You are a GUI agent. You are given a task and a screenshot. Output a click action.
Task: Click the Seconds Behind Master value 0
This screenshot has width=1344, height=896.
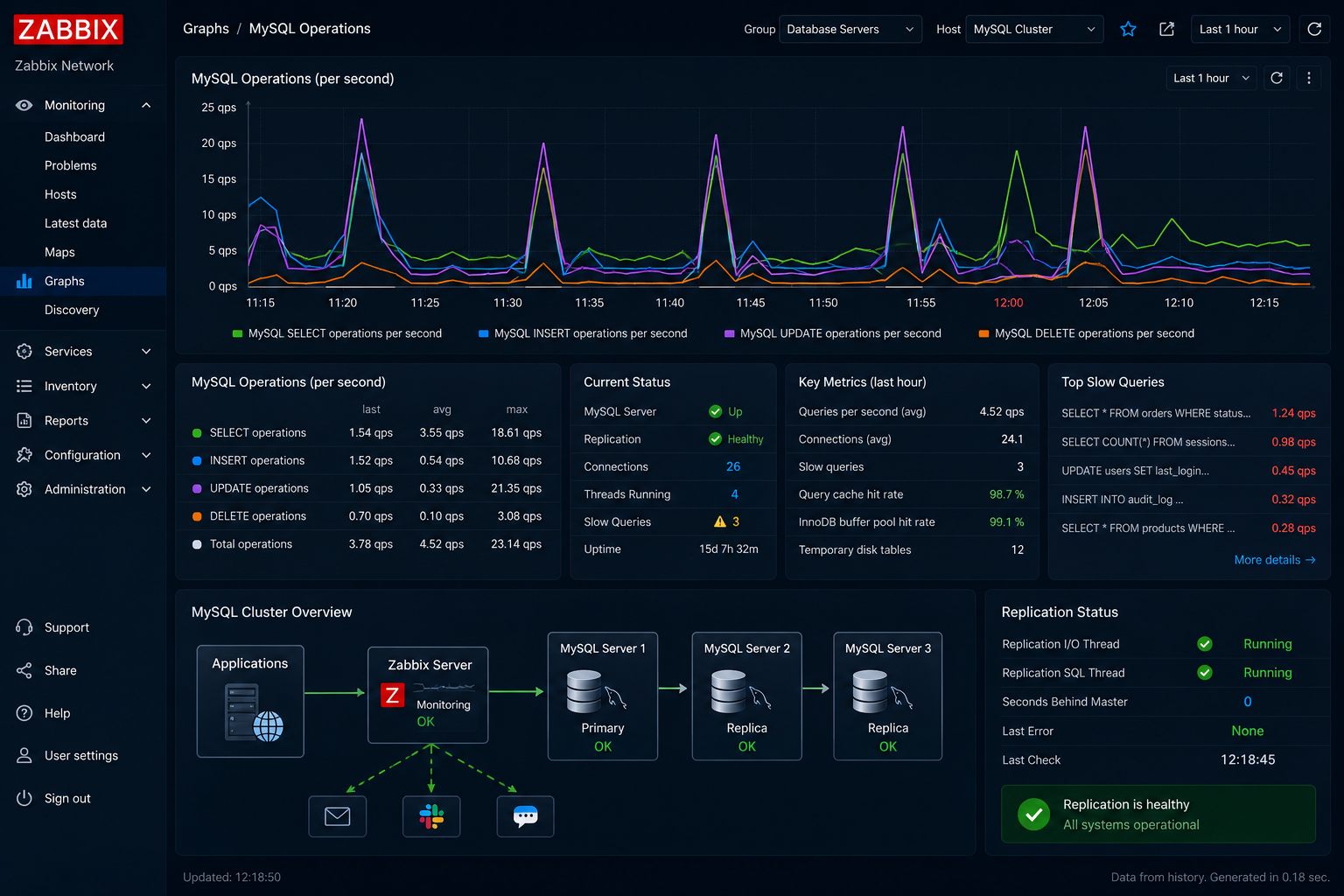(x=1248, y=702)
